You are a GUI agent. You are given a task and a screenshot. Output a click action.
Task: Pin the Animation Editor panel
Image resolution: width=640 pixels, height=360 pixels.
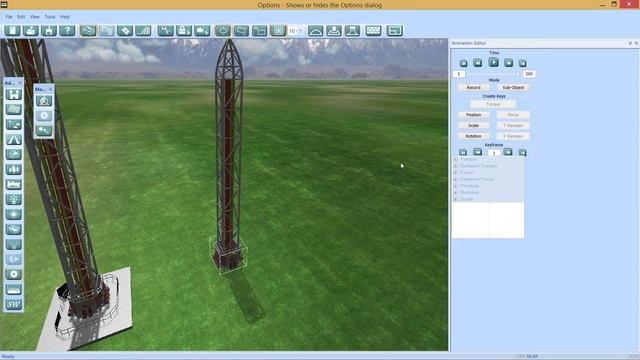tap(630, 43)
